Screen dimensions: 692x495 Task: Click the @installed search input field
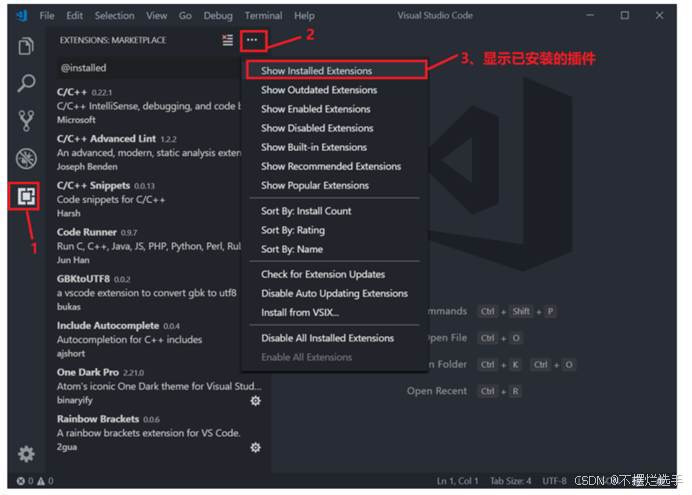point(149,68)
